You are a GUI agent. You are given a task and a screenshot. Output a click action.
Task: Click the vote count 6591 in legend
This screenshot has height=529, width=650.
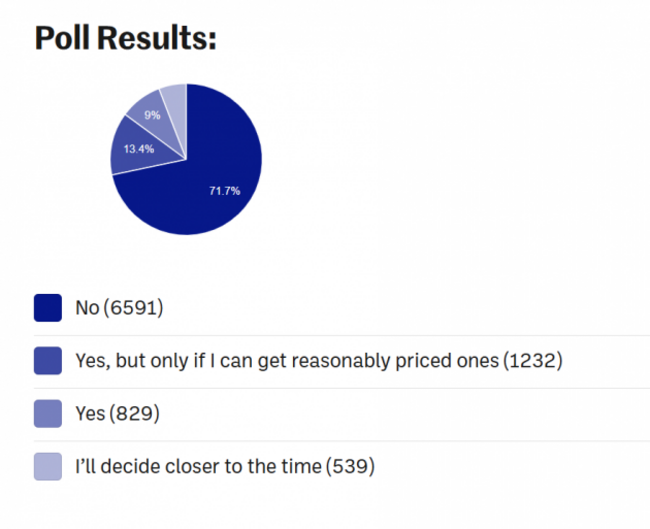coord(133,308)
